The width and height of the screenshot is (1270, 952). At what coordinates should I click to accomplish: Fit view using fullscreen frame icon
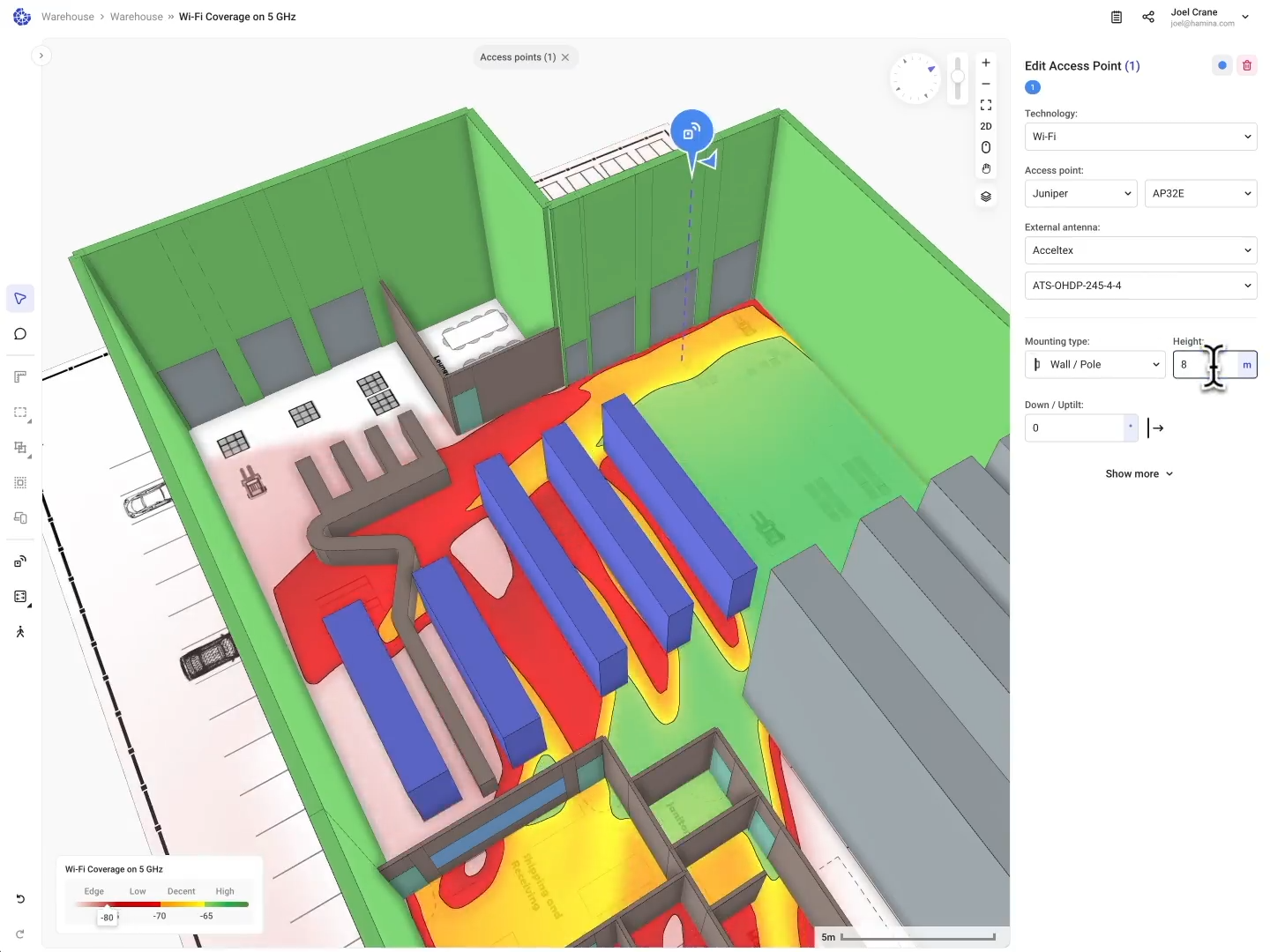pyautogui.click(x=986, y=105)
